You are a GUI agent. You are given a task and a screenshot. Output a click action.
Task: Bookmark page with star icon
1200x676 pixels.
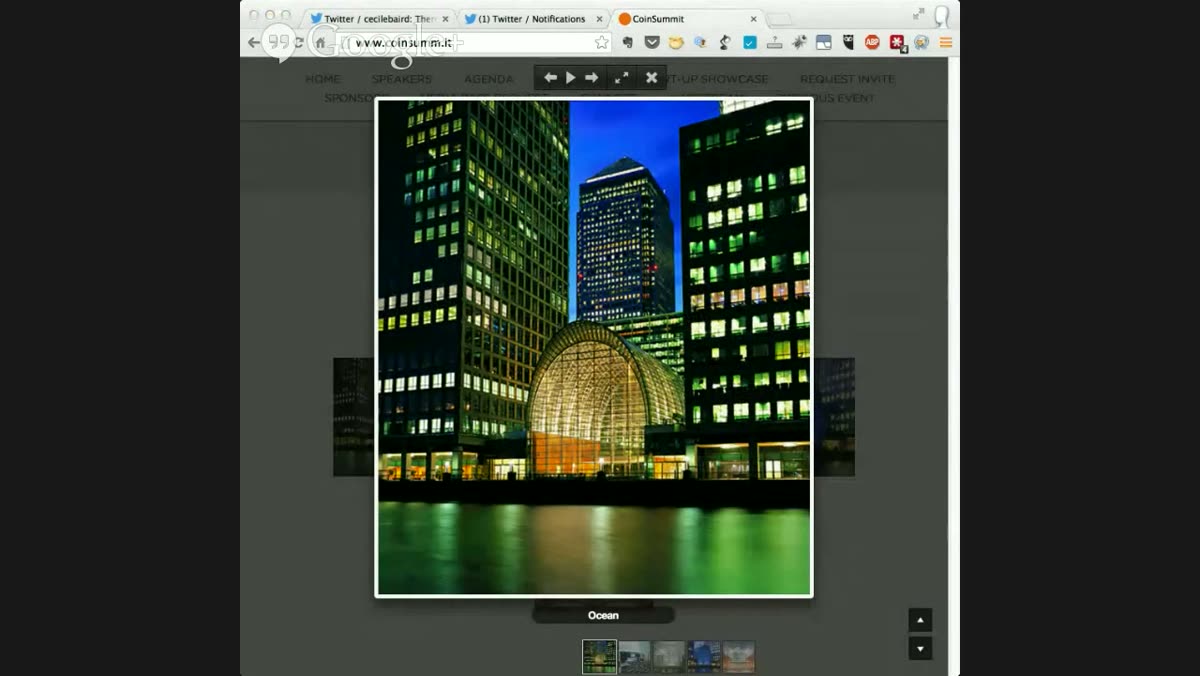coord(601,43)
